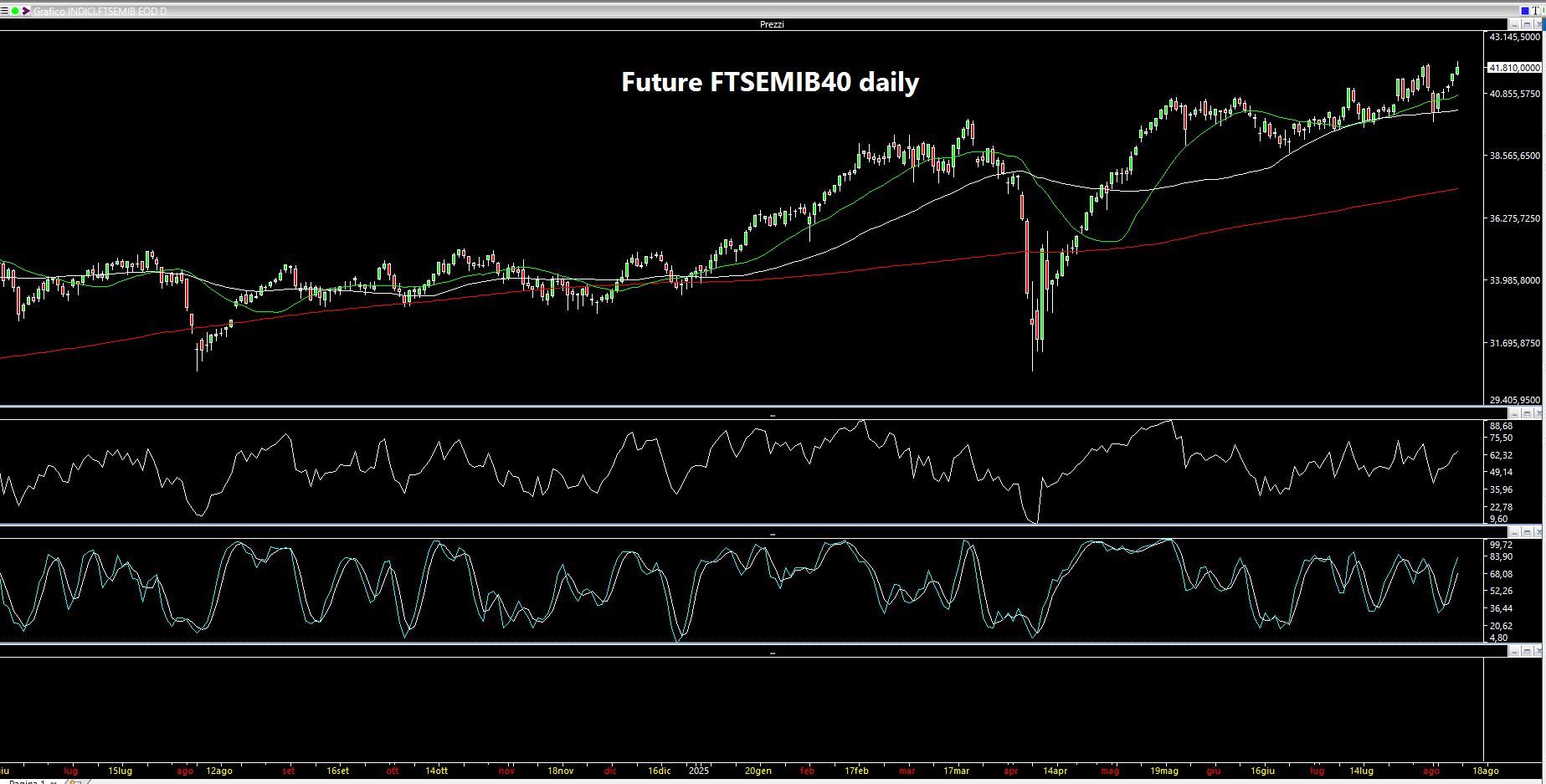Click the 19mag date on time axis
Screen dimensions: 1546x784
(x=1164, y=771)
